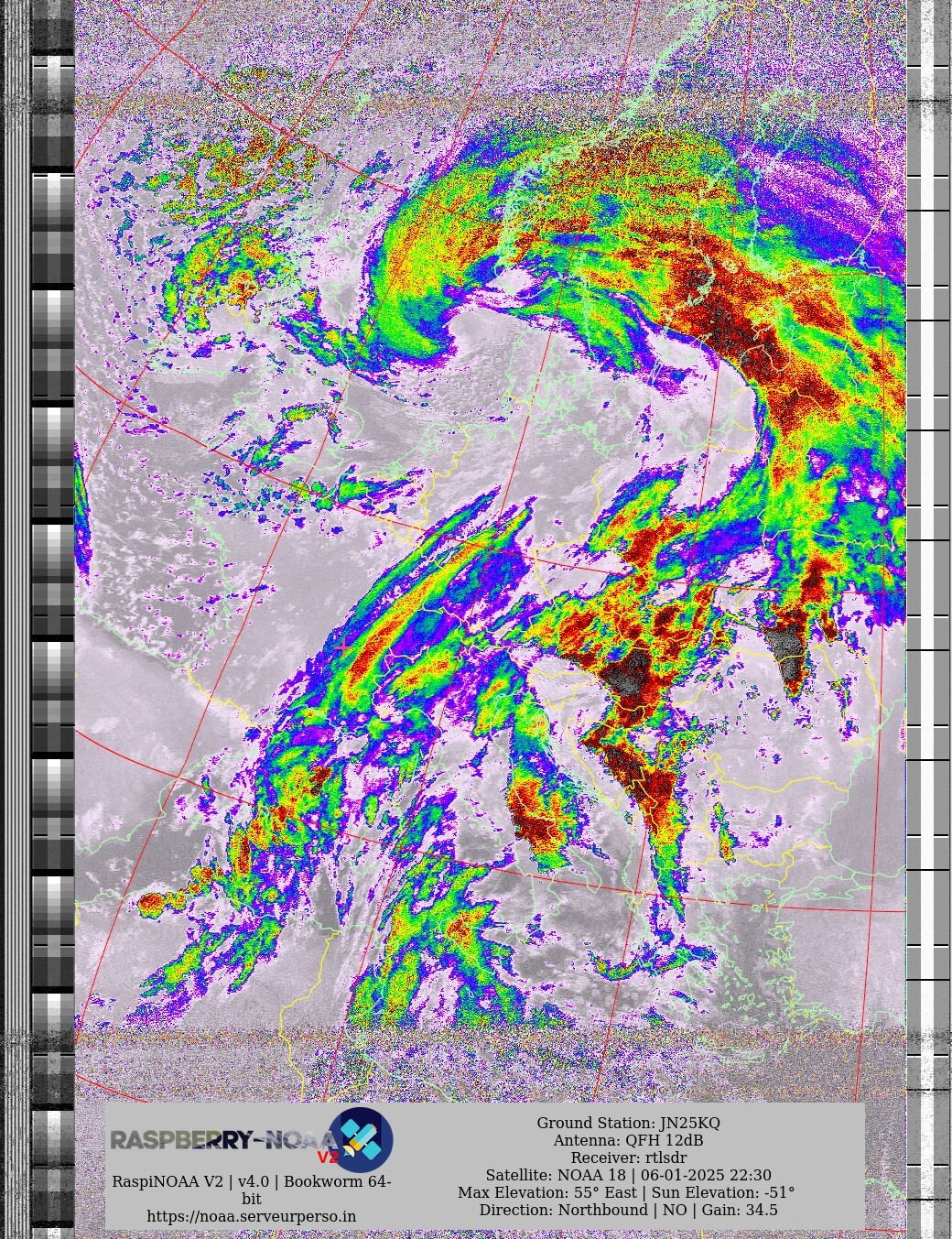Click the satellite icon in the logo

pyautogui.click(x=361, y=1139)
